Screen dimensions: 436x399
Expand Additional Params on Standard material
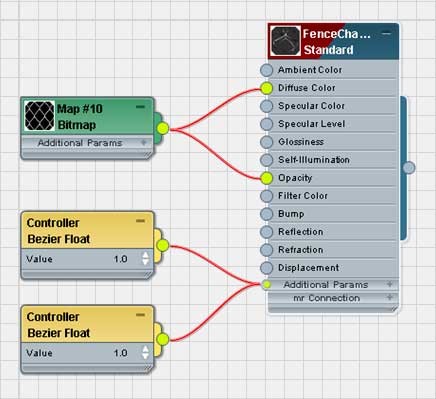pos(389,284)
